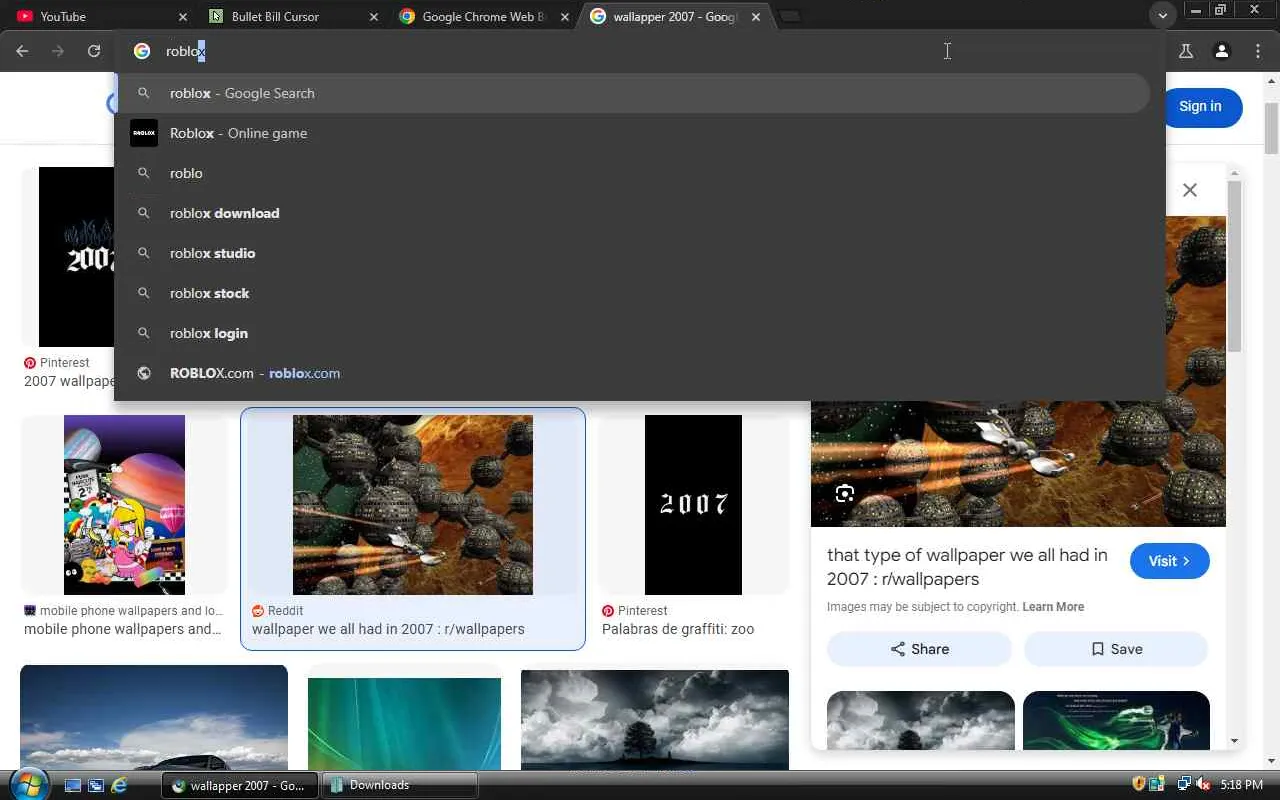Search inside image with the Lens icon
This screenshot has width=1280, height=800.
point(845,493)
